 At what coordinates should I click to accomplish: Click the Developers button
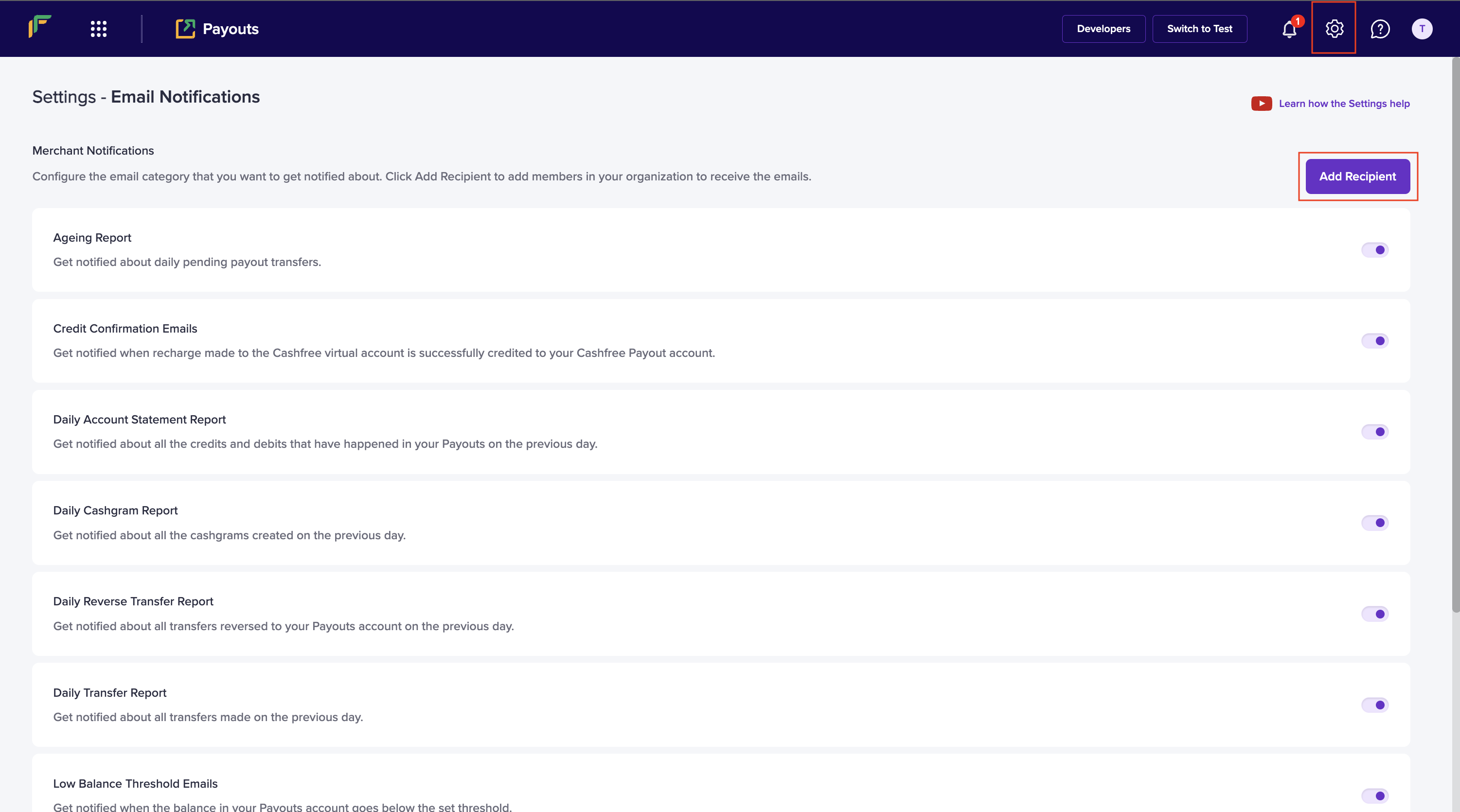pos(1103,29)
